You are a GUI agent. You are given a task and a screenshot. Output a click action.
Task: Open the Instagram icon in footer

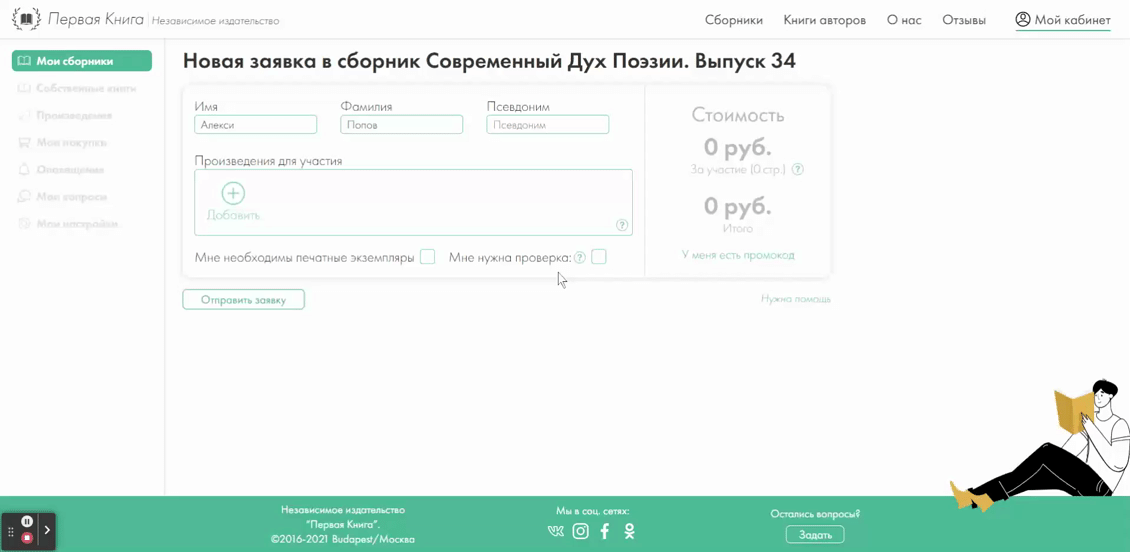[x=580, y=532]
